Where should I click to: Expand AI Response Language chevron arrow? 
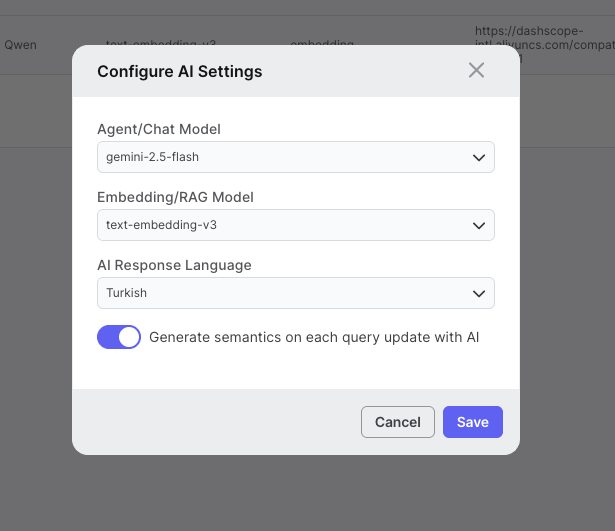coord(479,293)
